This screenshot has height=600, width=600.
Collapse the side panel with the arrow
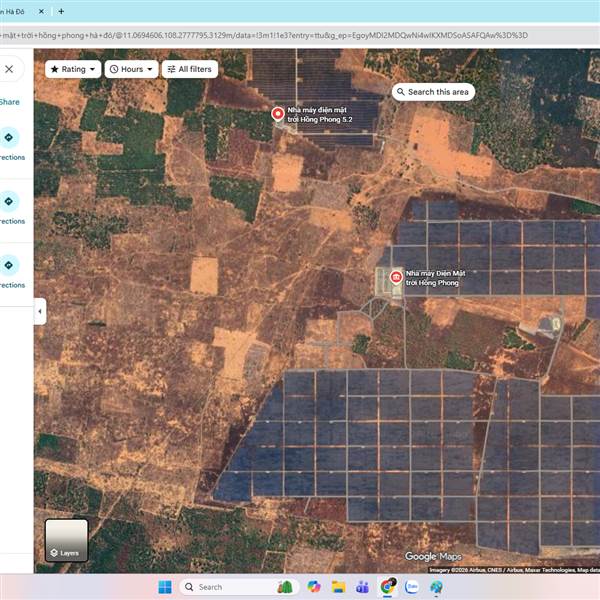point(40,311)
